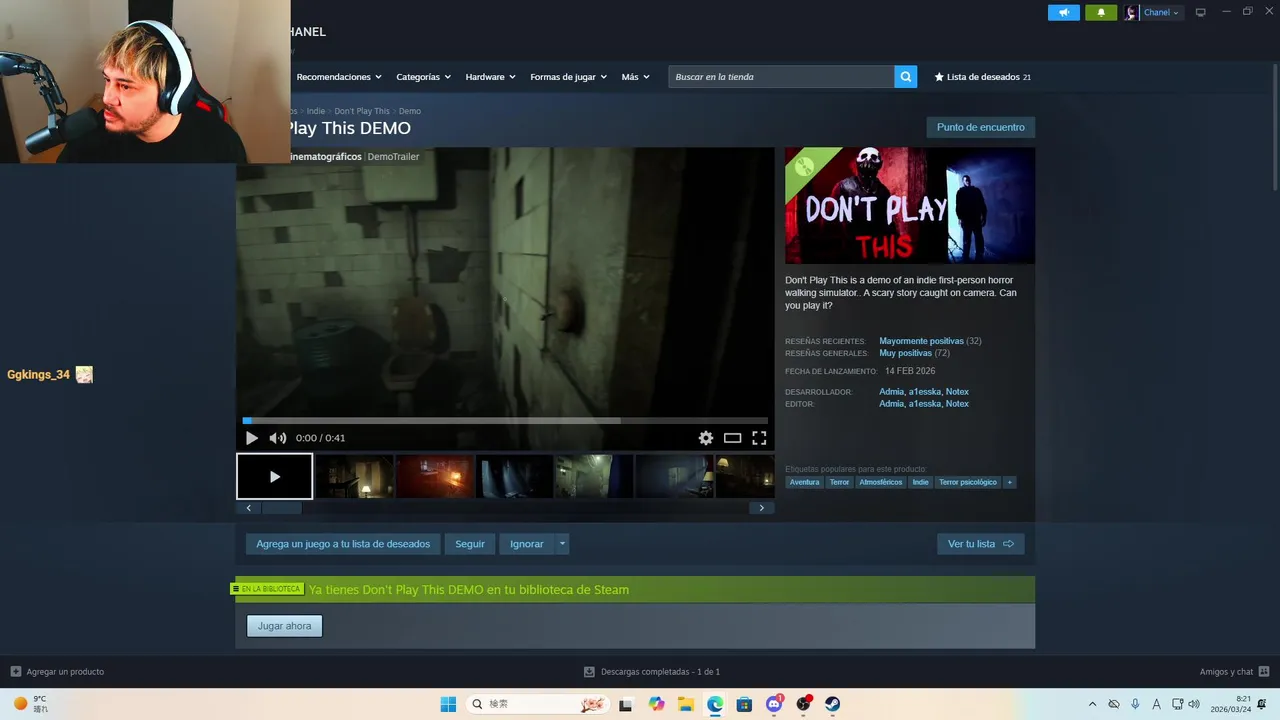1280x720 pixels.
Task: Open the Chanel account dropdown
Action: point(1162,13)
